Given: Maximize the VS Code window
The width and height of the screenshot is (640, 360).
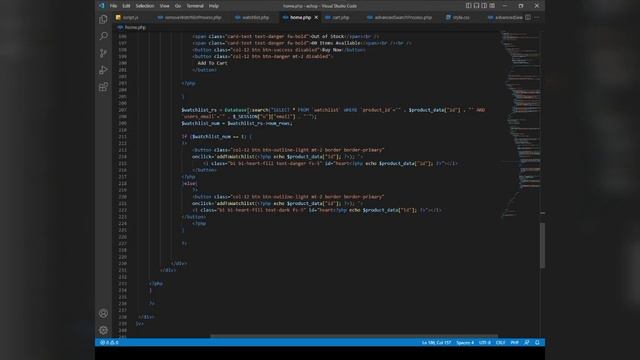Looking at the screenshot, I should (x=521, y=6).
